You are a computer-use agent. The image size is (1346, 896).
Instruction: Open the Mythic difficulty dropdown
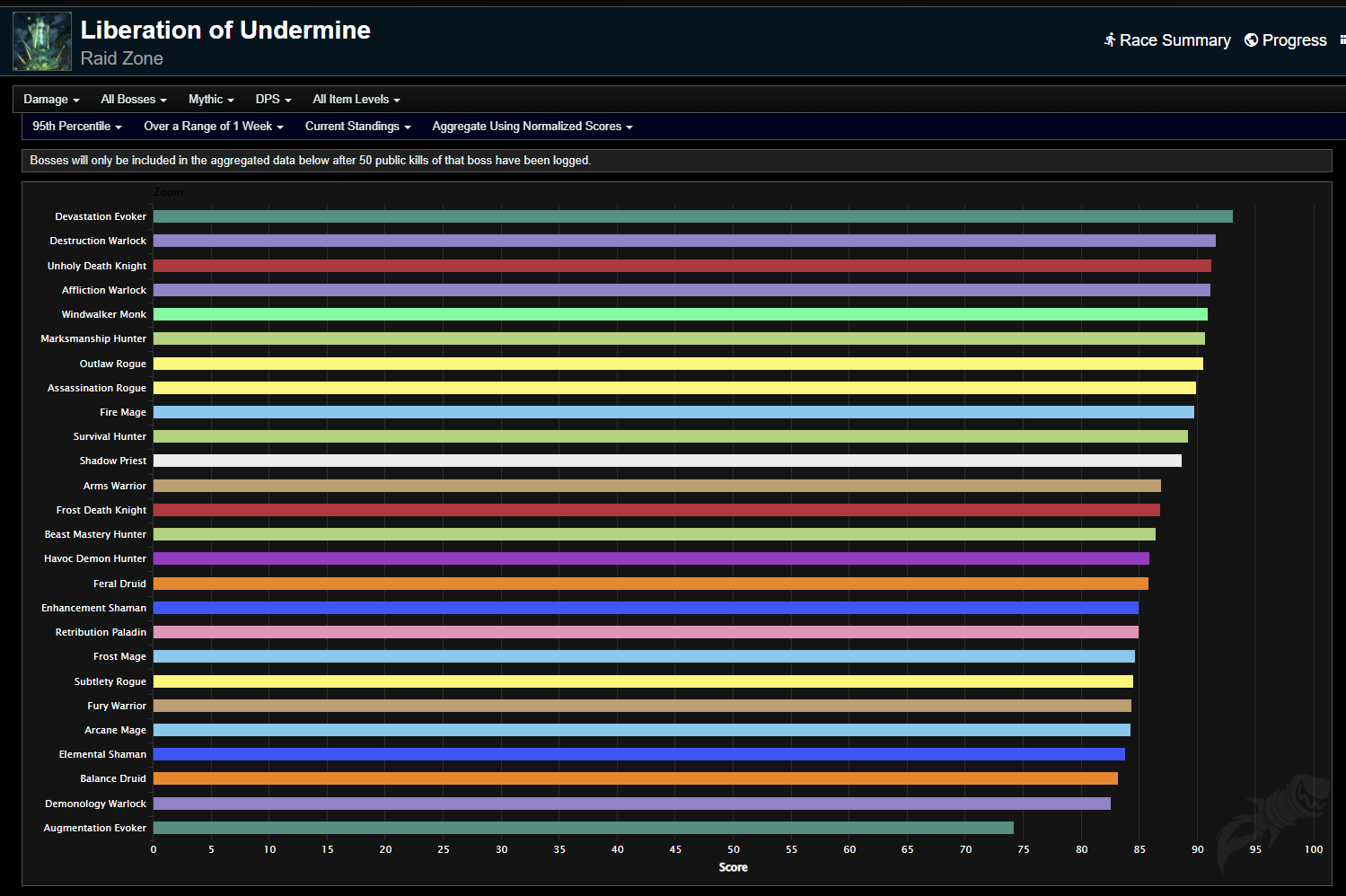[x=211, y=100]
